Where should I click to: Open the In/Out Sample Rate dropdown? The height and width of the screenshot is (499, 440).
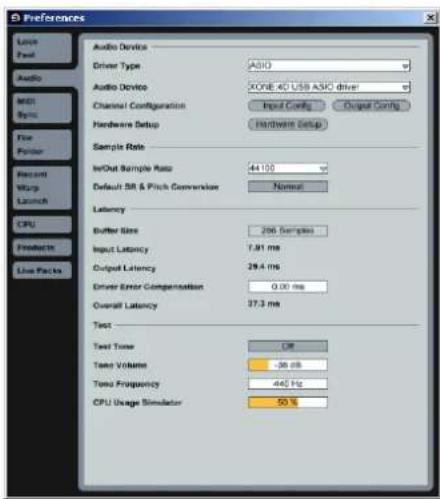tap(288, 168)
